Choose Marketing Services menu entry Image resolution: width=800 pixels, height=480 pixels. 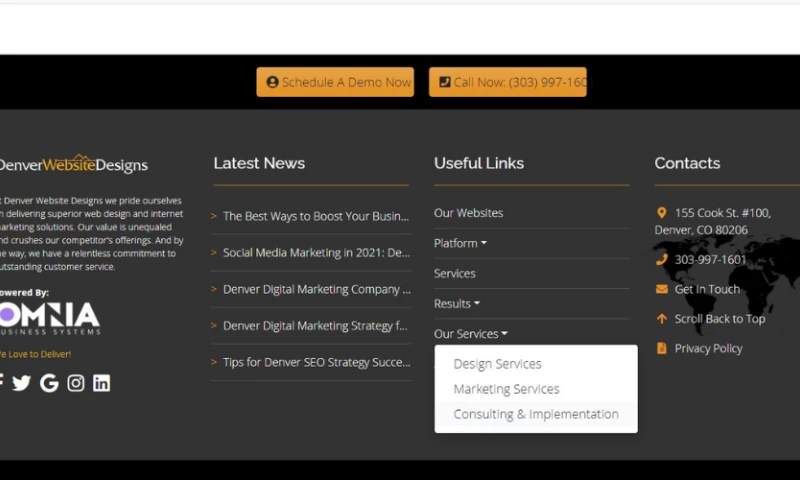[506, 389]
